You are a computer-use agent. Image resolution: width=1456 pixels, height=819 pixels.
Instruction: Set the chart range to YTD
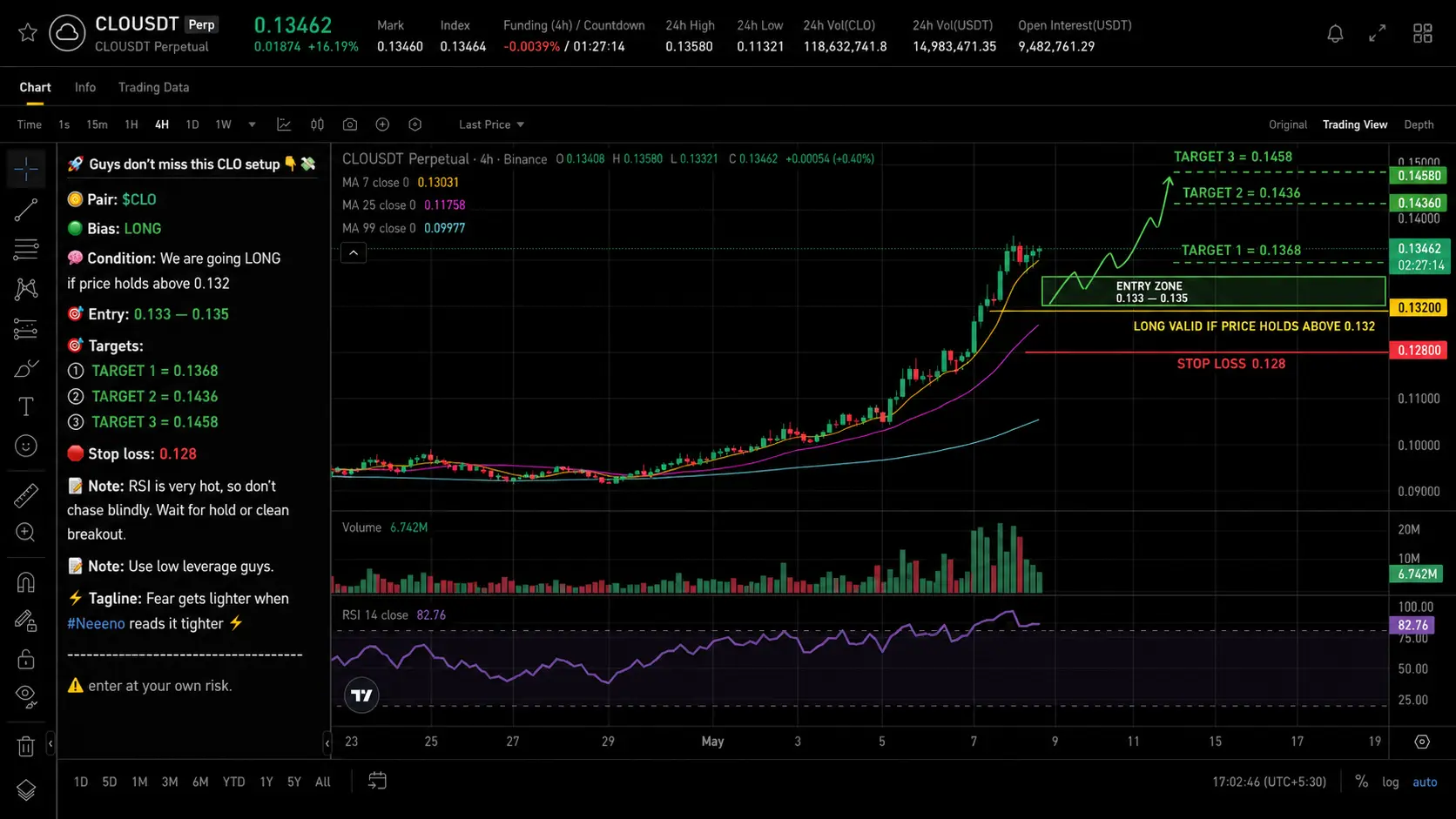click(x=233, y=782)
